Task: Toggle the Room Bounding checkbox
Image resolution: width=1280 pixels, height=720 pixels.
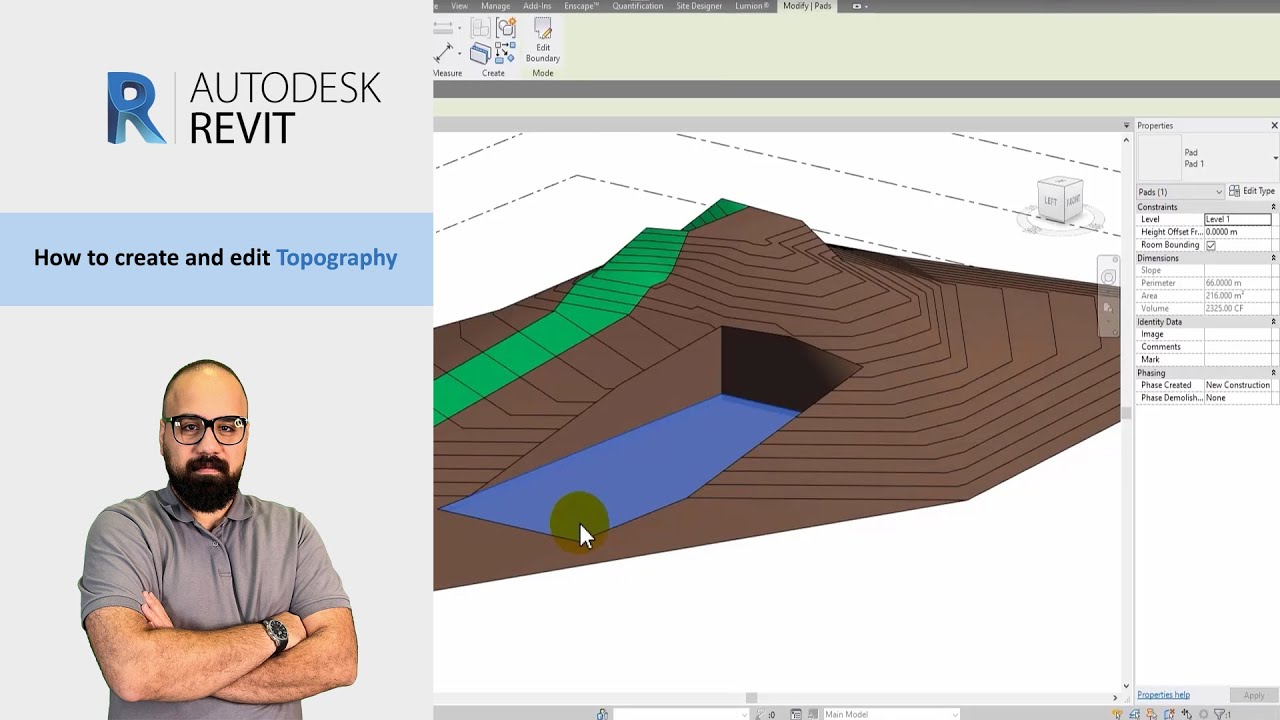Action: pyautogui.click(x=1211, y=245)
